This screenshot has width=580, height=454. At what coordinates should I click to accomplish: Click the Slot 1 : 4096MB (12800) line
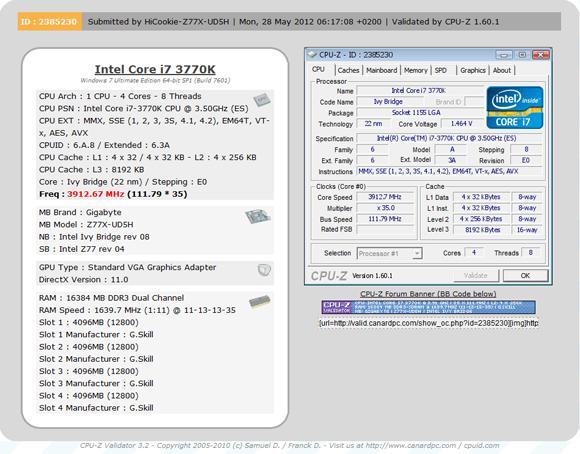(x=89, y=322)
